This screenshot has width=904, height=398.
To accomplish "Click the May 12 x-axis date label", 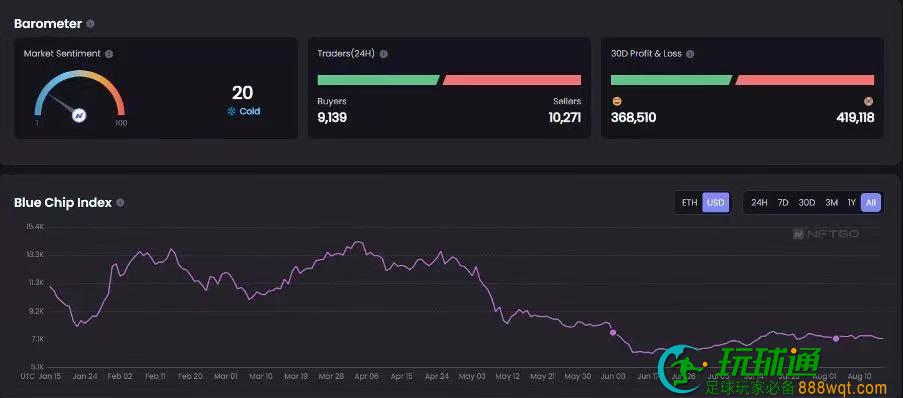I will click(x=507, y=376).
